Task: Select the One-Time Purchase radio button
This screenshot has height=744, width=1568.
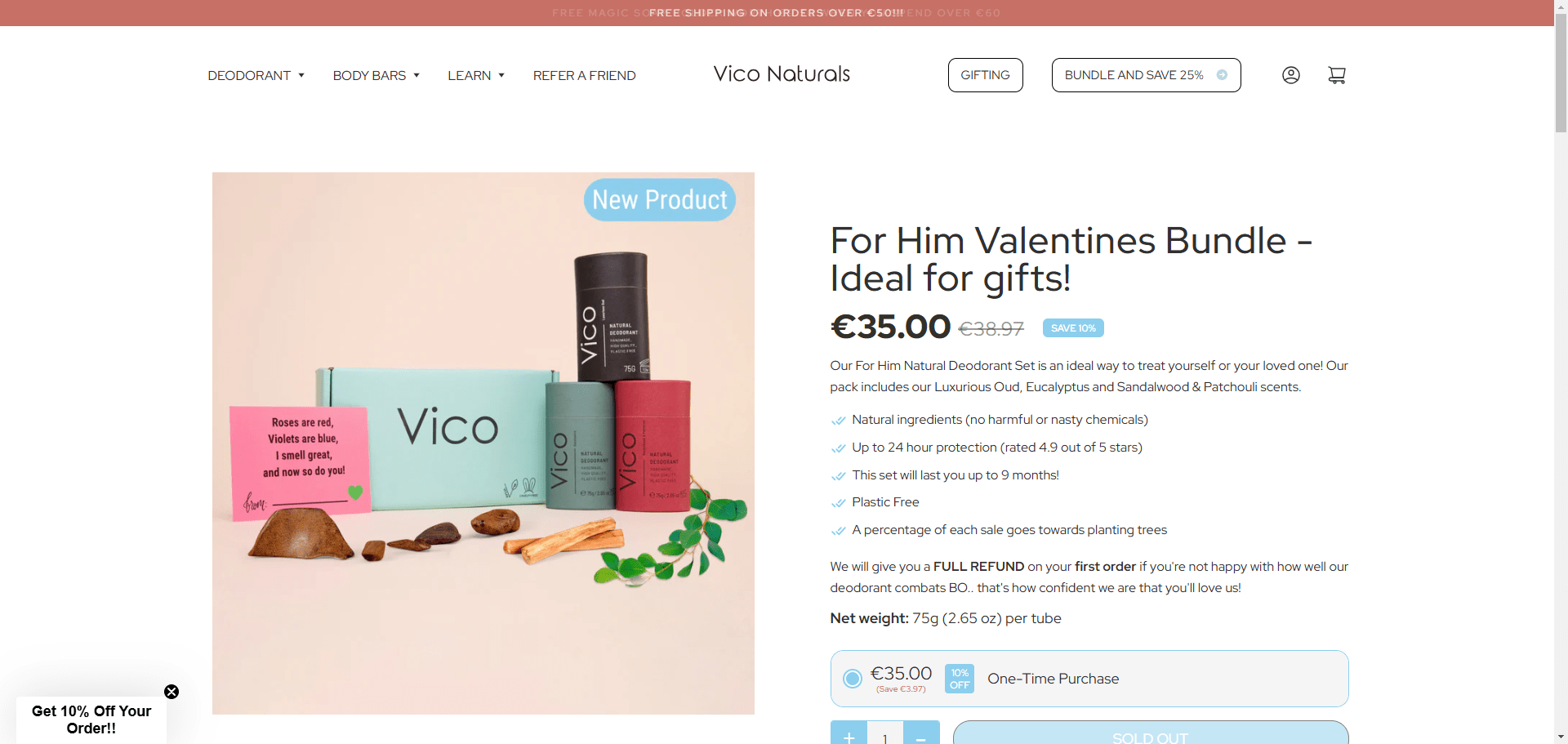Action: [x=852, y=679]
